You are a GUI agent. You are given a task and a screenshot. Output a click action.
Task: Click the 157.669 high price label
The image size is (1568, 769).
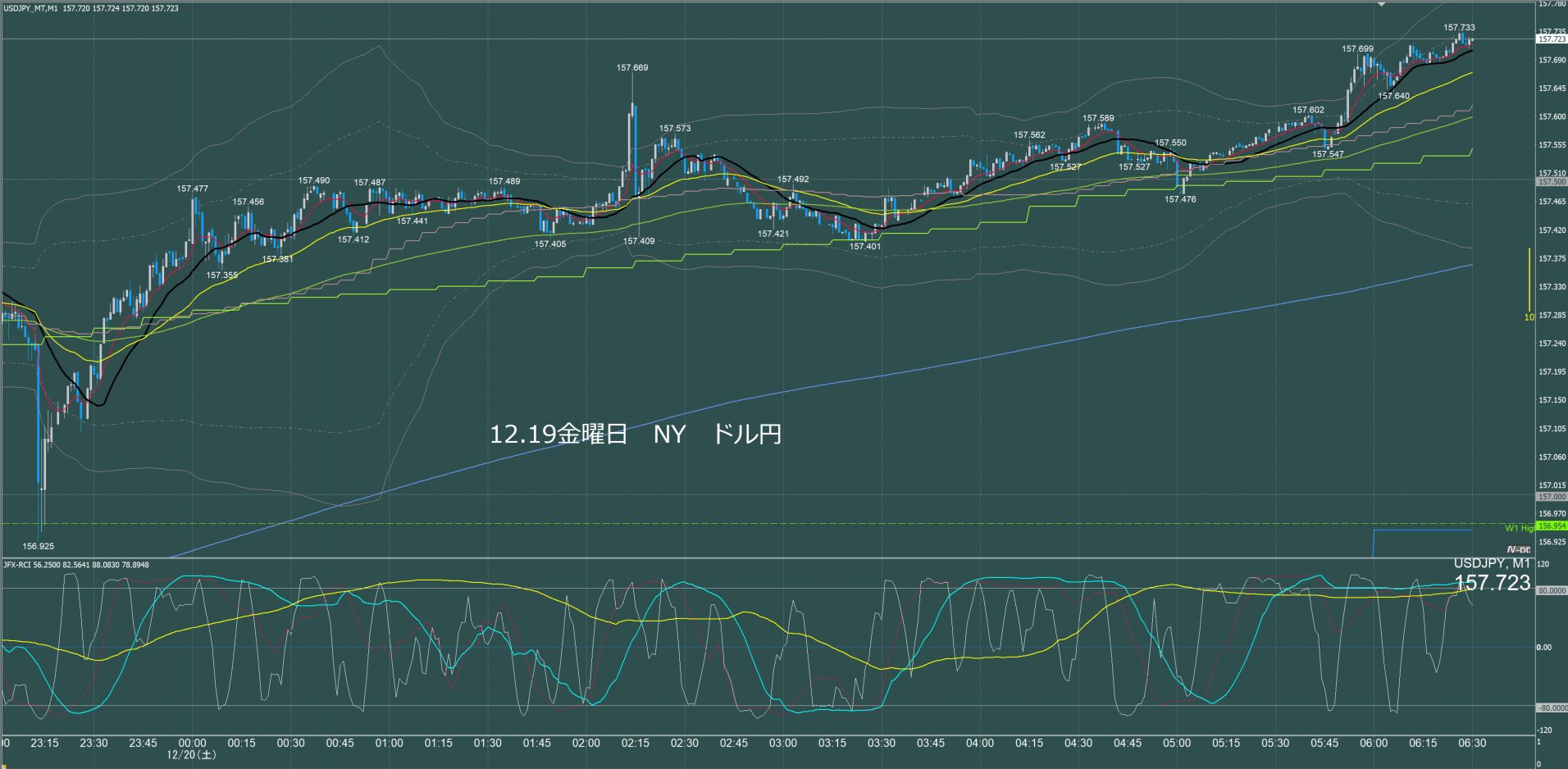632,68
